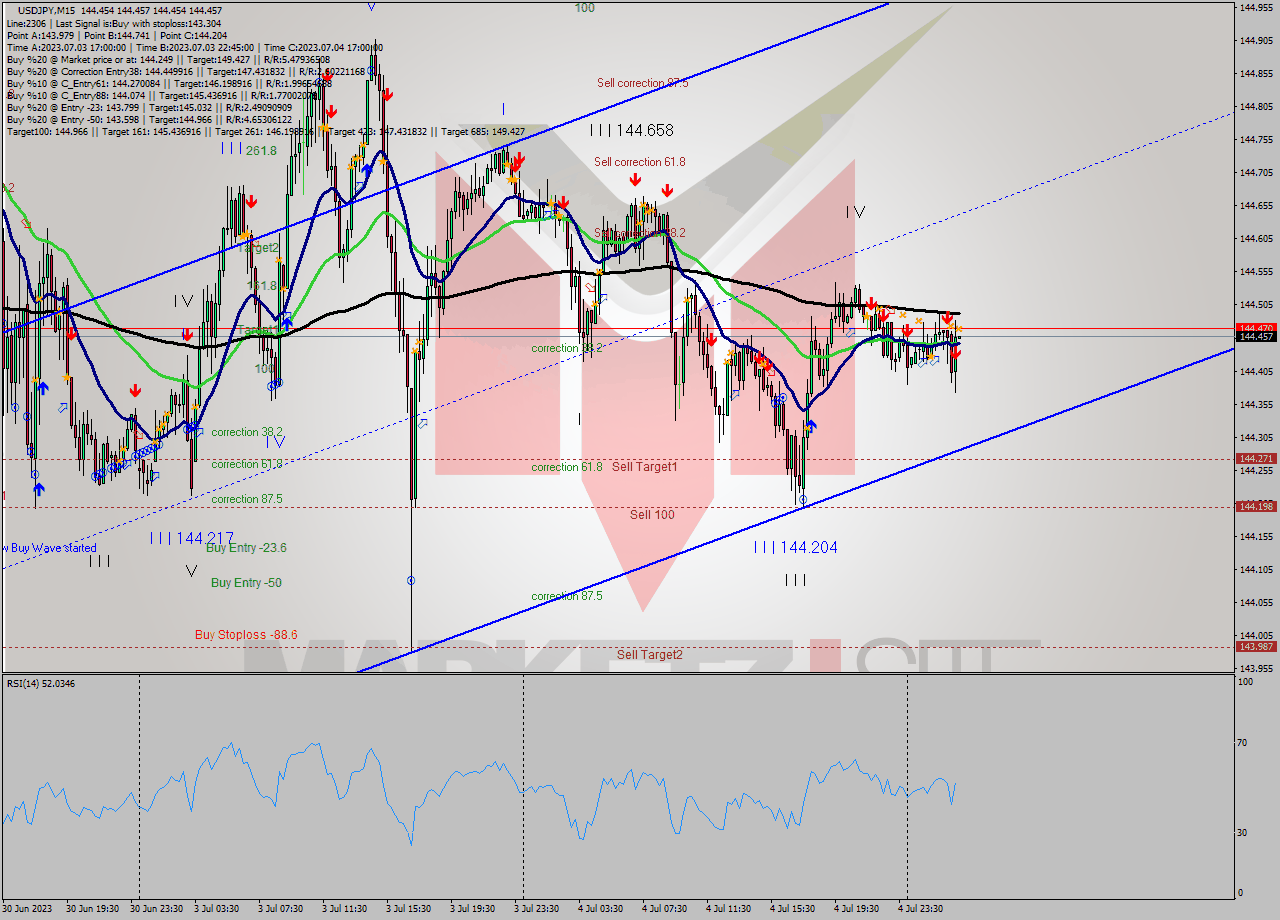Click the '100' label at chart top
The height and width of the screenshot is (920, 1280).
click(x=585, y=8)
